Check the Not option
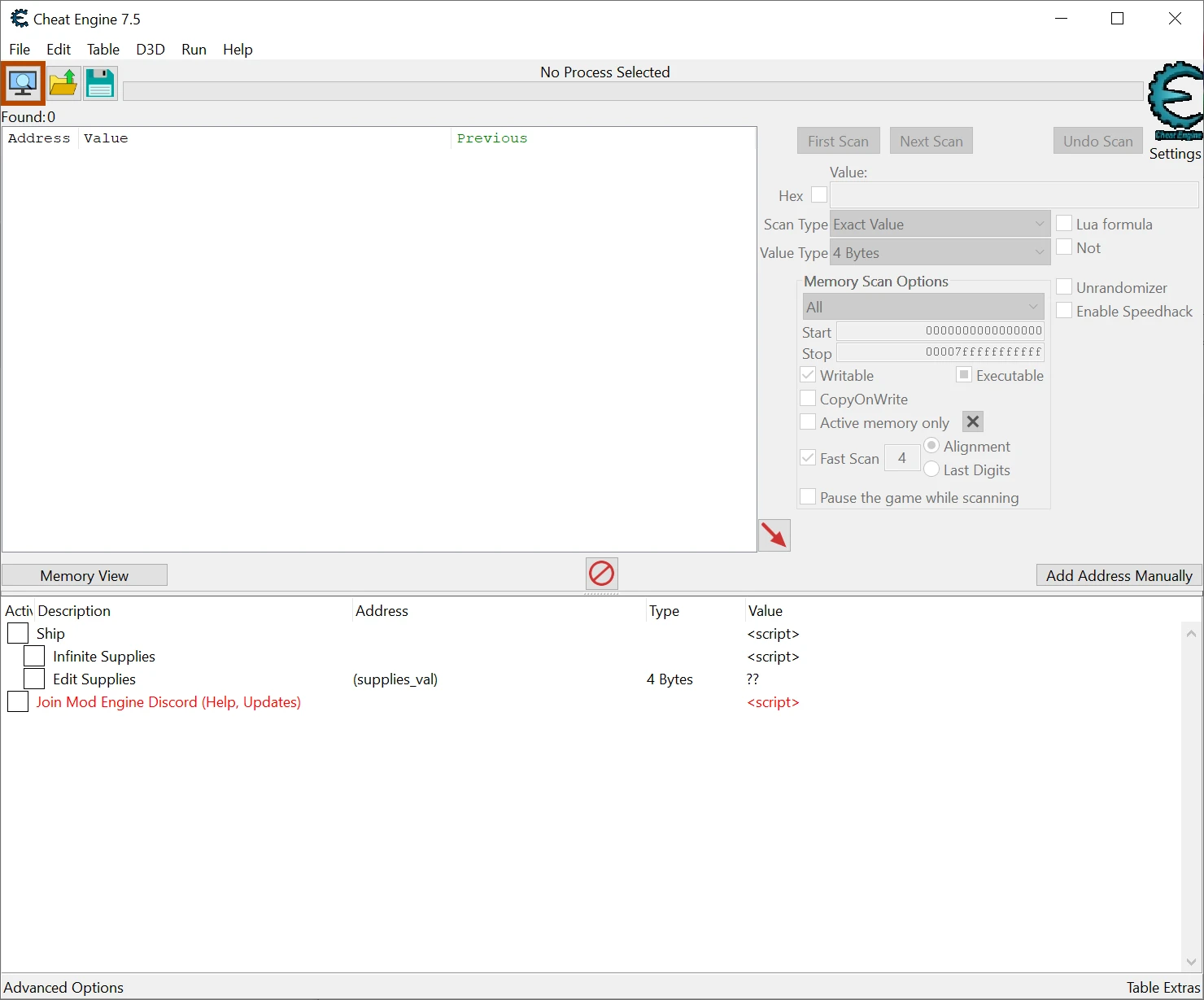Image resolution: width=1204 pixels, height=1000 pixels. (1064, 247)
